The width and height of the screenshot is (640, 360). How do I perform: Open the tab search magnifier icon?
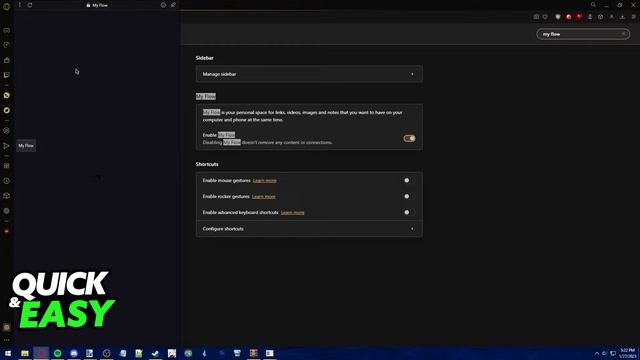click(x=593, y=5)
